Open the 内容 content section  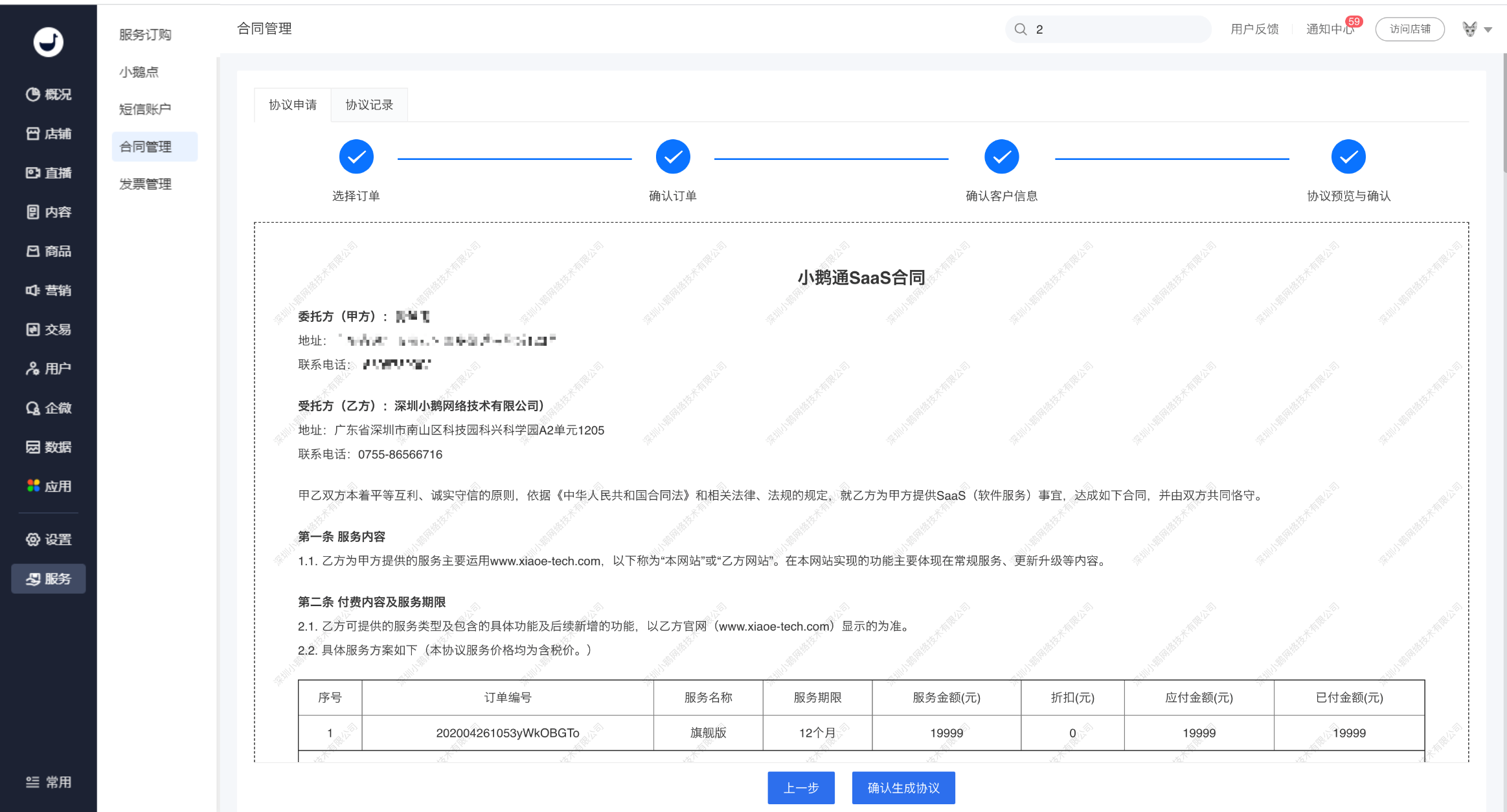tap(49, 212)
